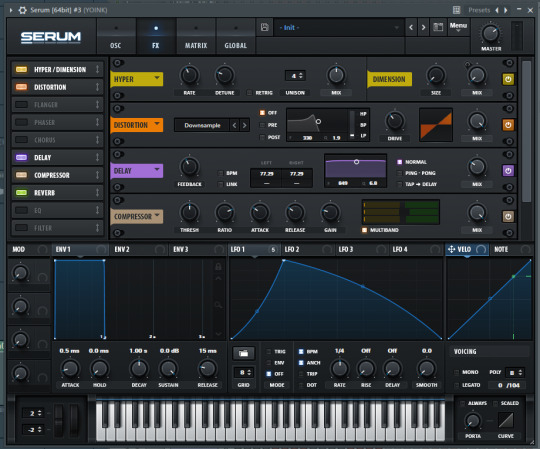Image resolution: width=540 pixels, height=449 pixels.
Task: Toggle Distortion effect power button
Action: tap(508, 125)
